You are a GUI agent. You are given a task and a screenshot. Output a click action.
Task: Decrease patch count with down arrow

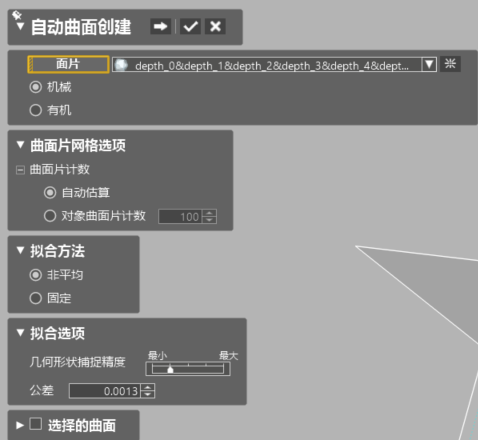point(209,220)
